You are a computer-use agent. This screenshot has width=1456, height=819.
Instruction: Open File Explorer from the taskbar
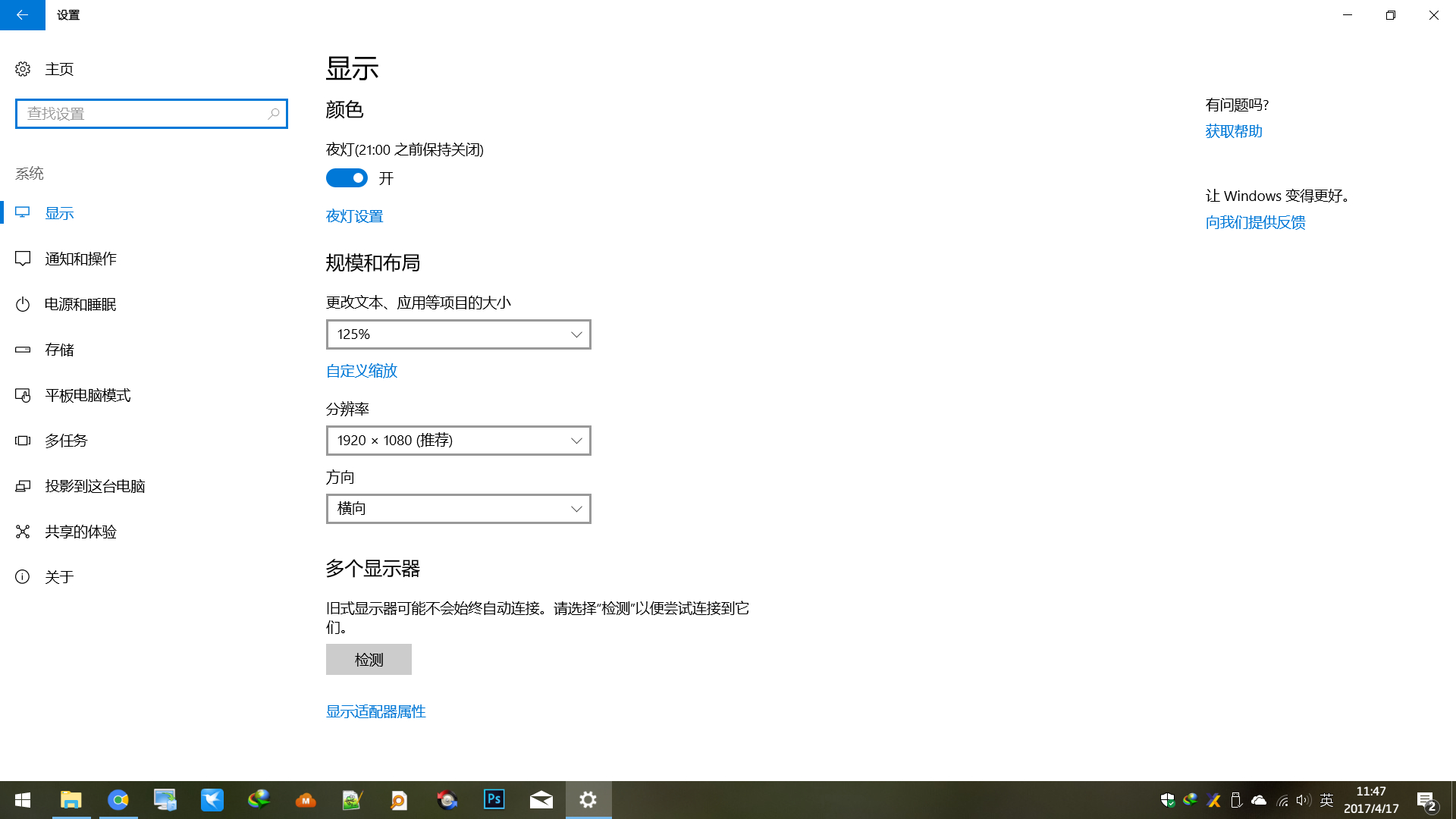tap(71, 799)
